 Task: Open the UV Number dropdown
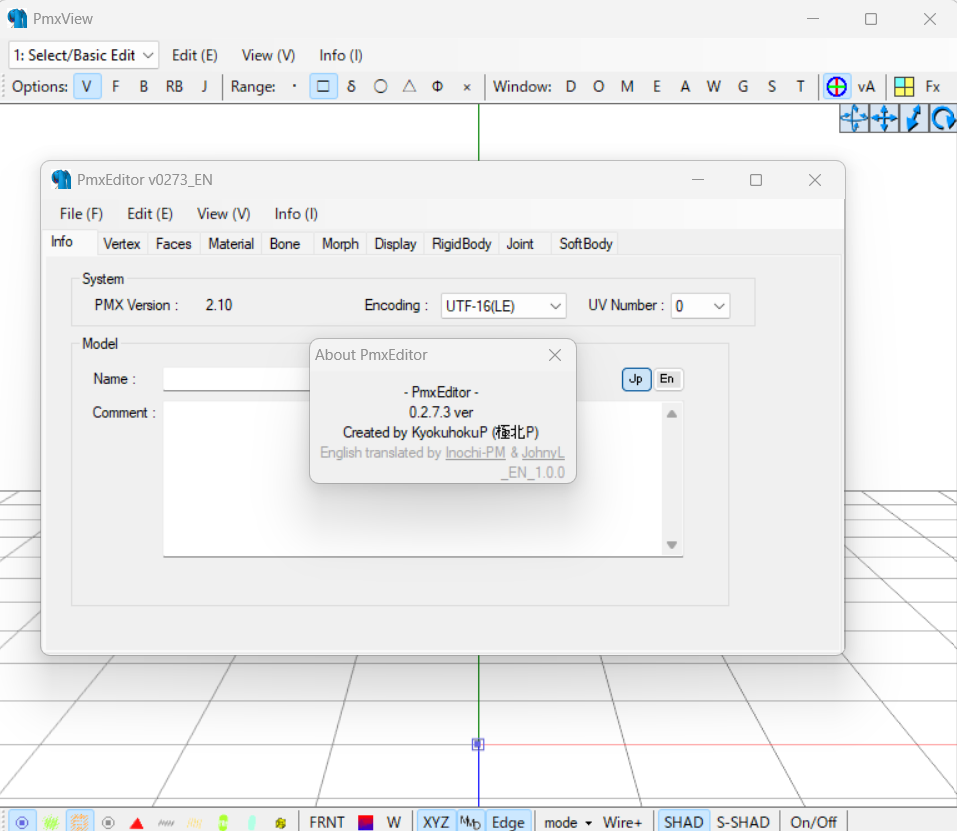[700, 306]
